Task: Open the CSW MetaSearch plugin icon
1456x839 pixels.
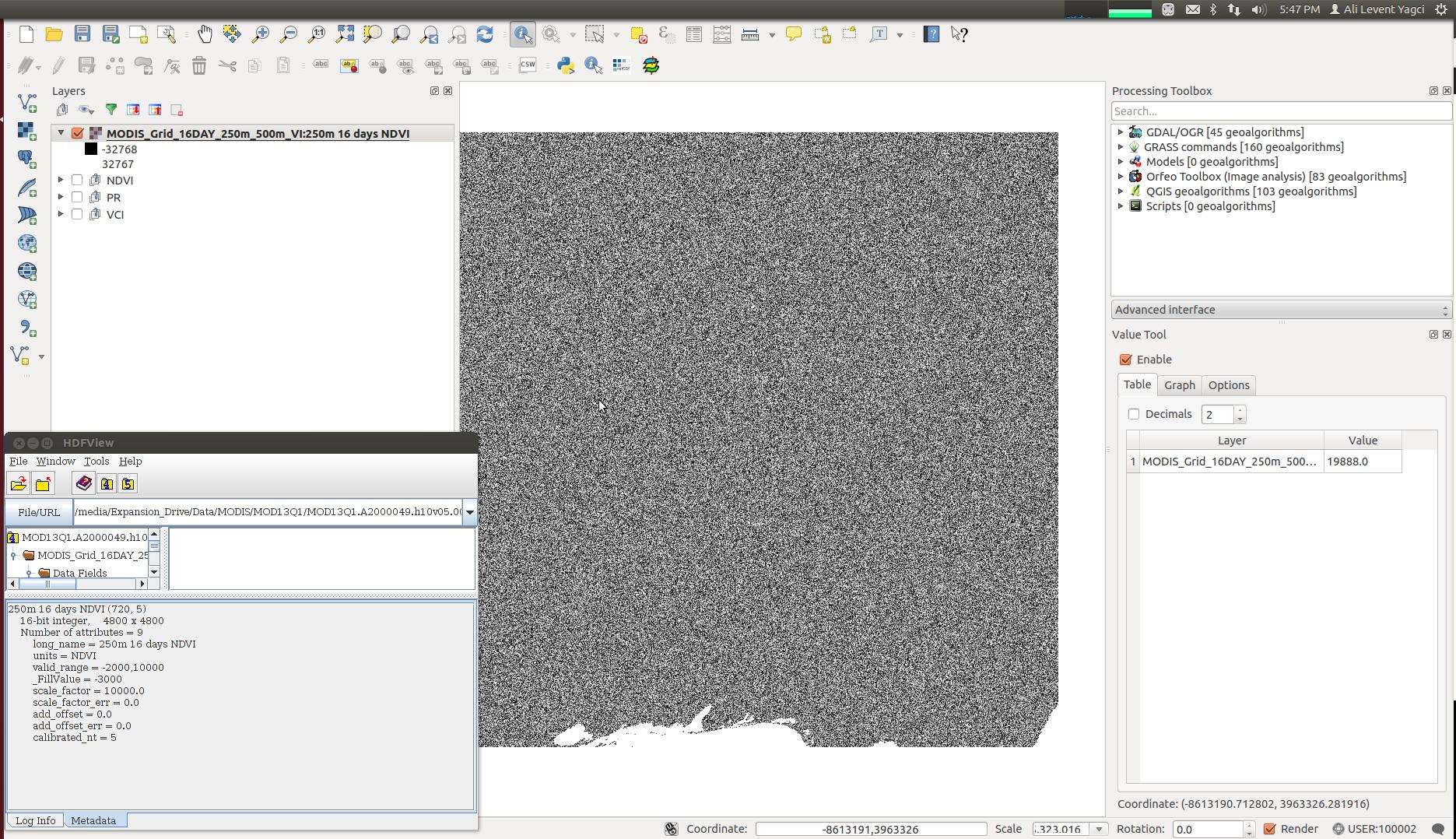Action: click(x=528, y=65)
